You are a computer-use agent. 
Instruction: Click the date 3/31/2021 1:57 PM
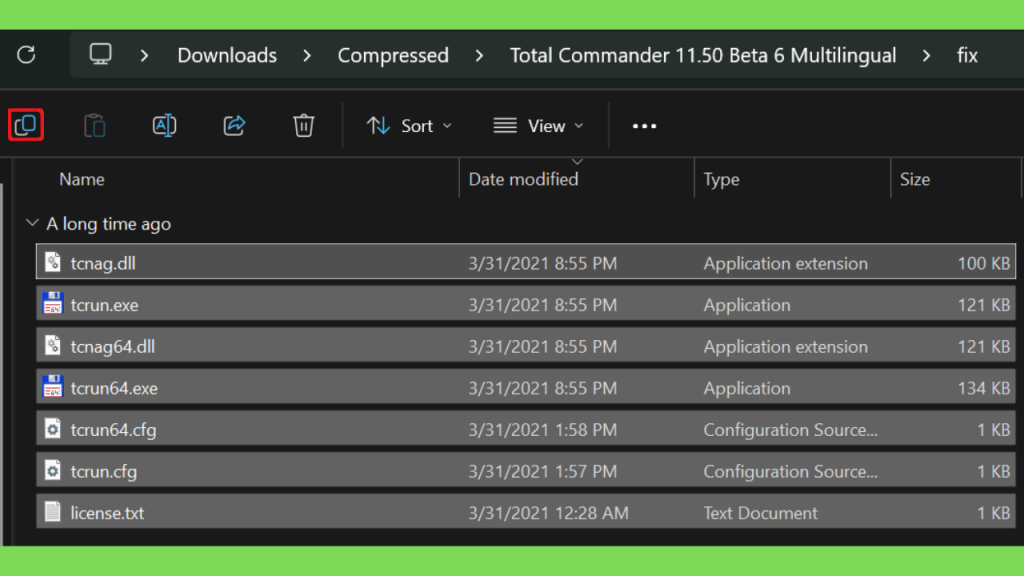tap(543, 472)
